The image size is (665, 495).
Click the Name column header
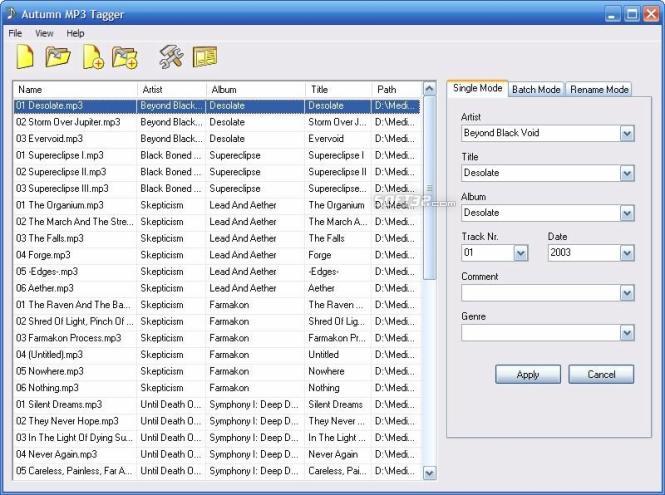pos(75,89)
